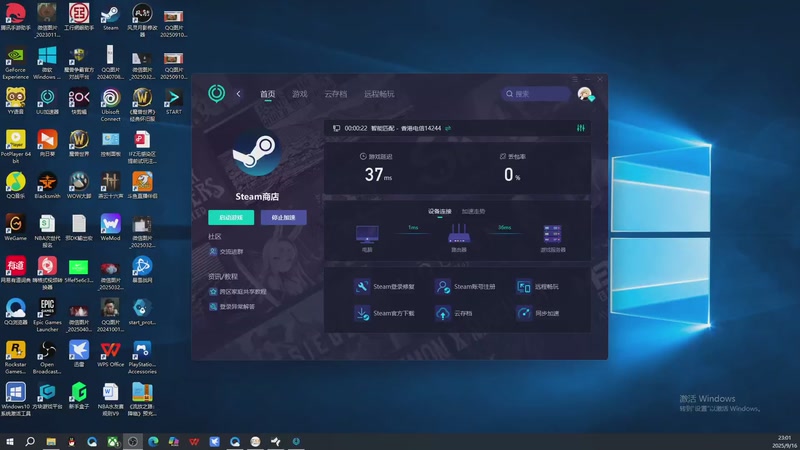The image size is (800, 450).
Task: Select the Ubisoft Connect desktop shortcut
Action: pyautogui.click(x=111, y=105)
